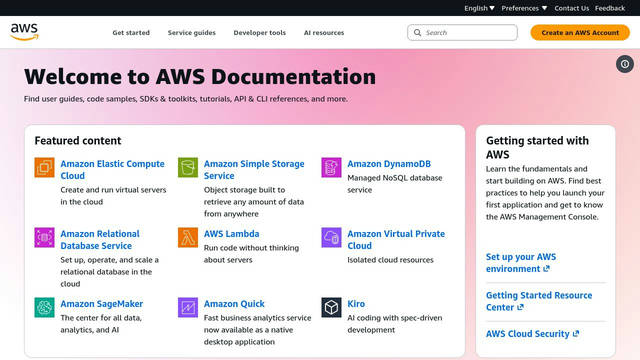Click the AWS logo
Screen dimensions: 640x360
click(x=24, y=32)
